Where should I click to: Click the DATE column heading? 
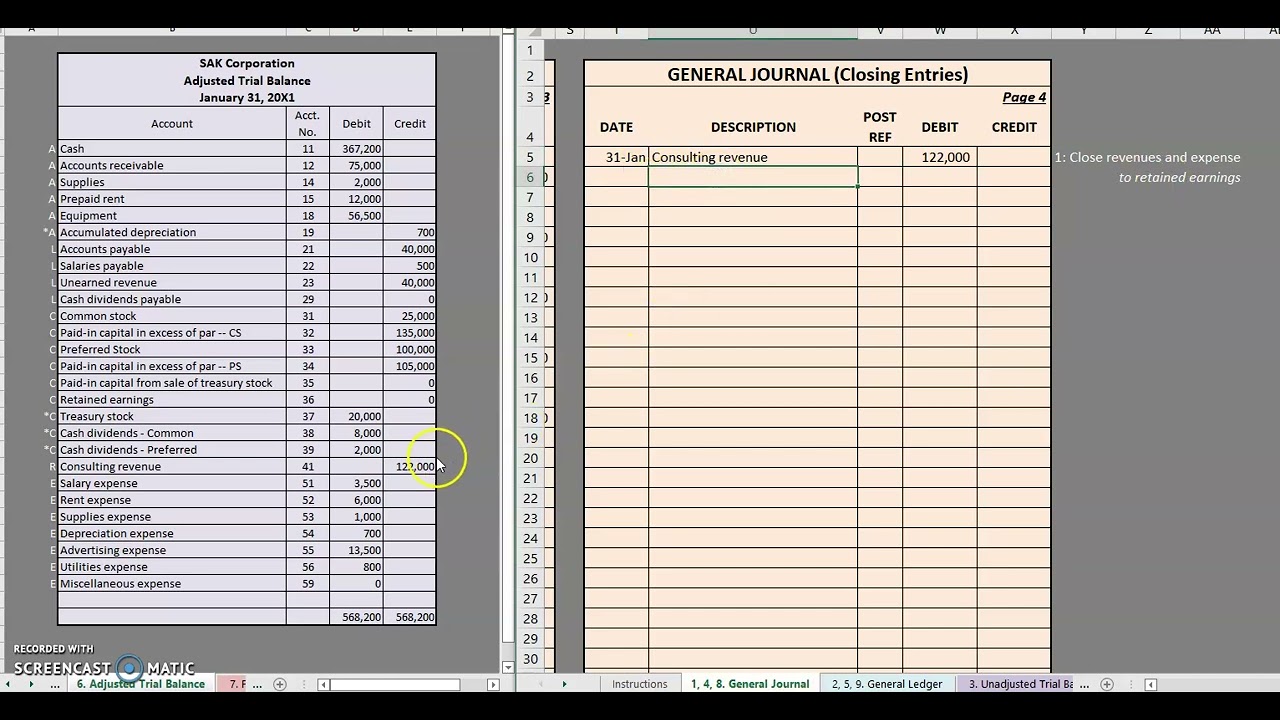(x=616, y=127)
